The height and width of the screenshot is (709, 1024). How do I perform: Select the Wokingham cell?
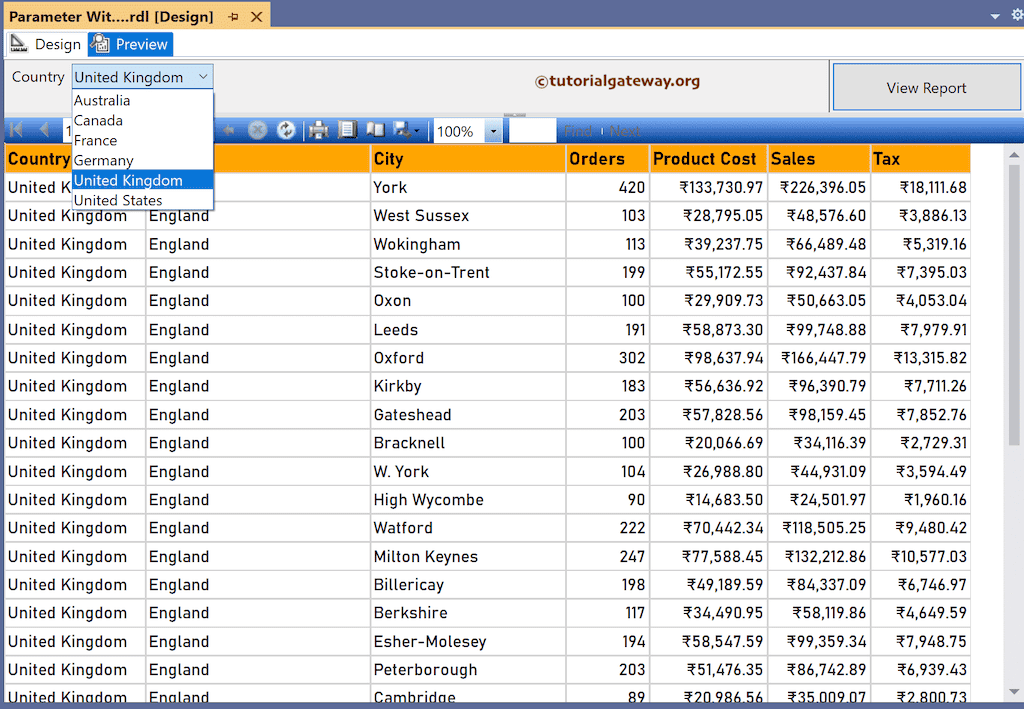point(468,244)
